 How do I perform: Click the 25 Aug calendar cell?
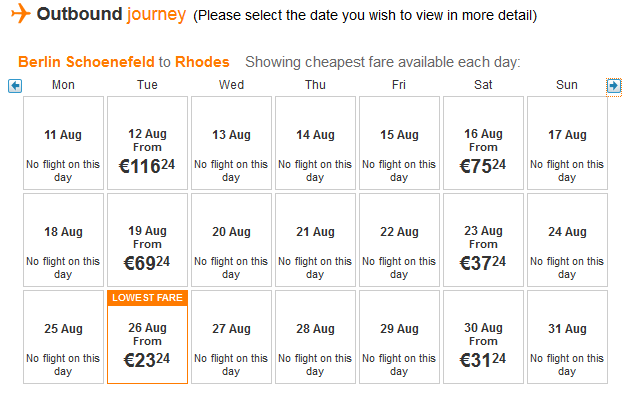click(x=63, y=337)
